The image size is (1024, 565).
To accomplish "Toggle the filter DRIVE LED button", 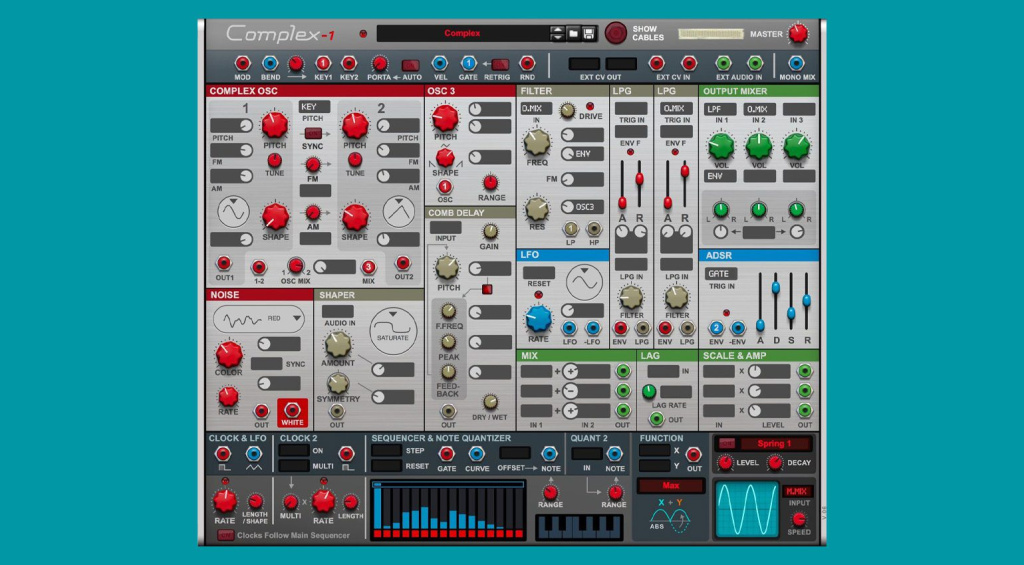I will [x=590, y=106].
